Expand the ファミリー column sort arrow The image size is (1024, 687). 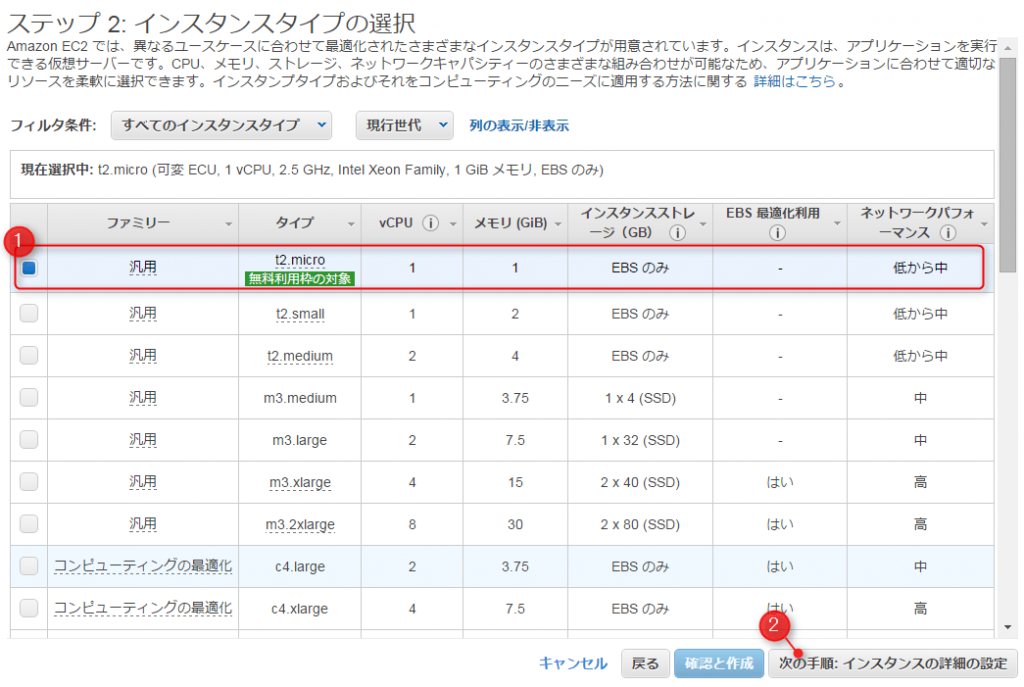pyautogui.click(x=229, y=223)
